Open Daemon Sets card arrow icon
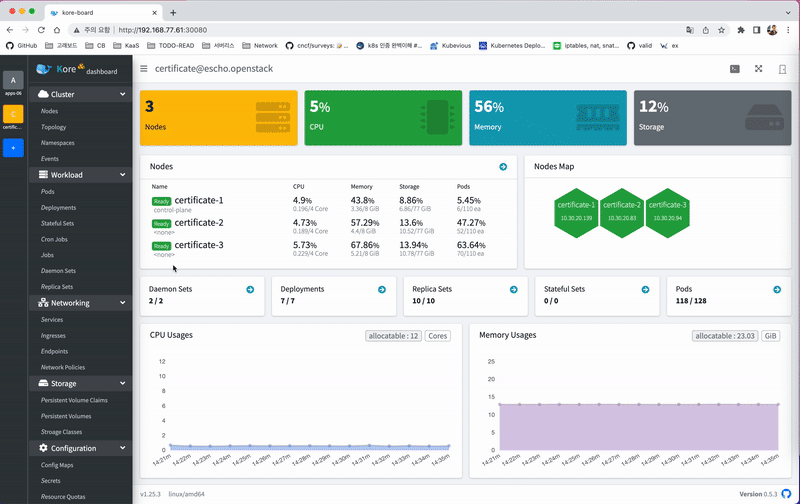Viewport: 800px width, 504px height. coord(250,289)
